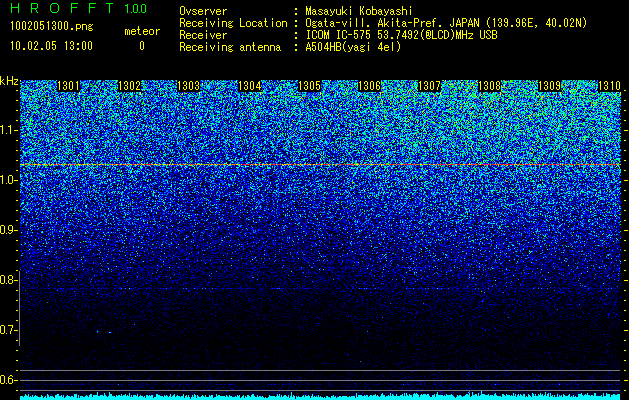Click the 0.8 frequency axis label
The height and width of the screenshot is (400, 629).
click(9, 280)
